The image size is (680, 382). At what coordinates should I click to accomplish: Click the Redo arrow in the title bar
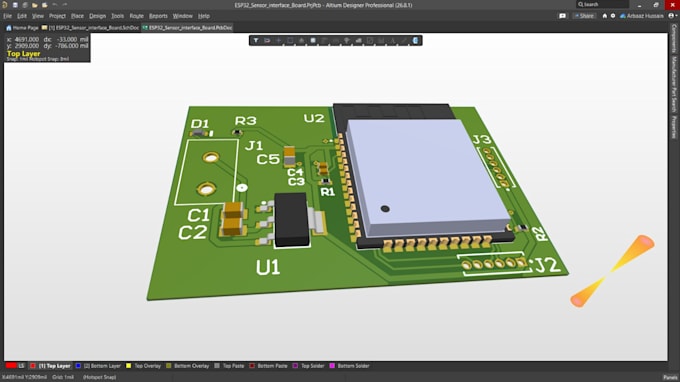pos(65,5)
